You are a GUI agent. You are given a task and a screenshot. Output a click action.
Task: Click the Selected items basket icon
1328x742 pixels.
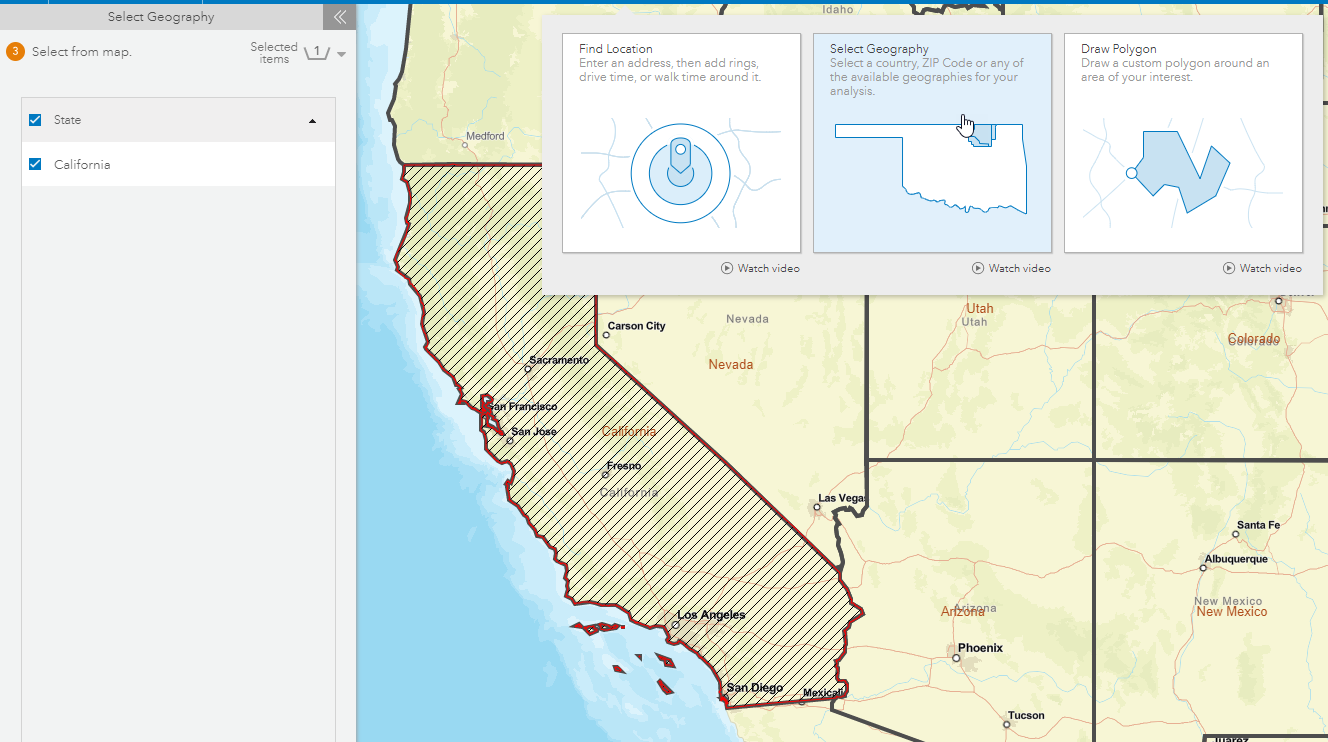[x=319, y=51]
